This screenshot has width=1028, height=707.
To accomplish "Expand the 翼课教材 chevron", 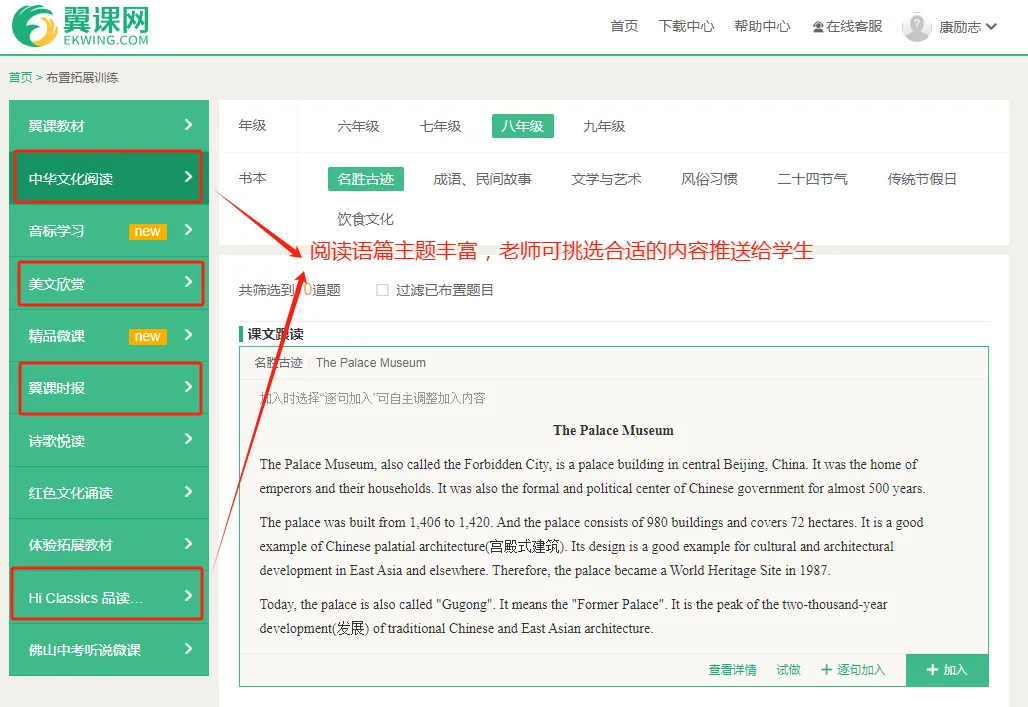I will [188, 125].
